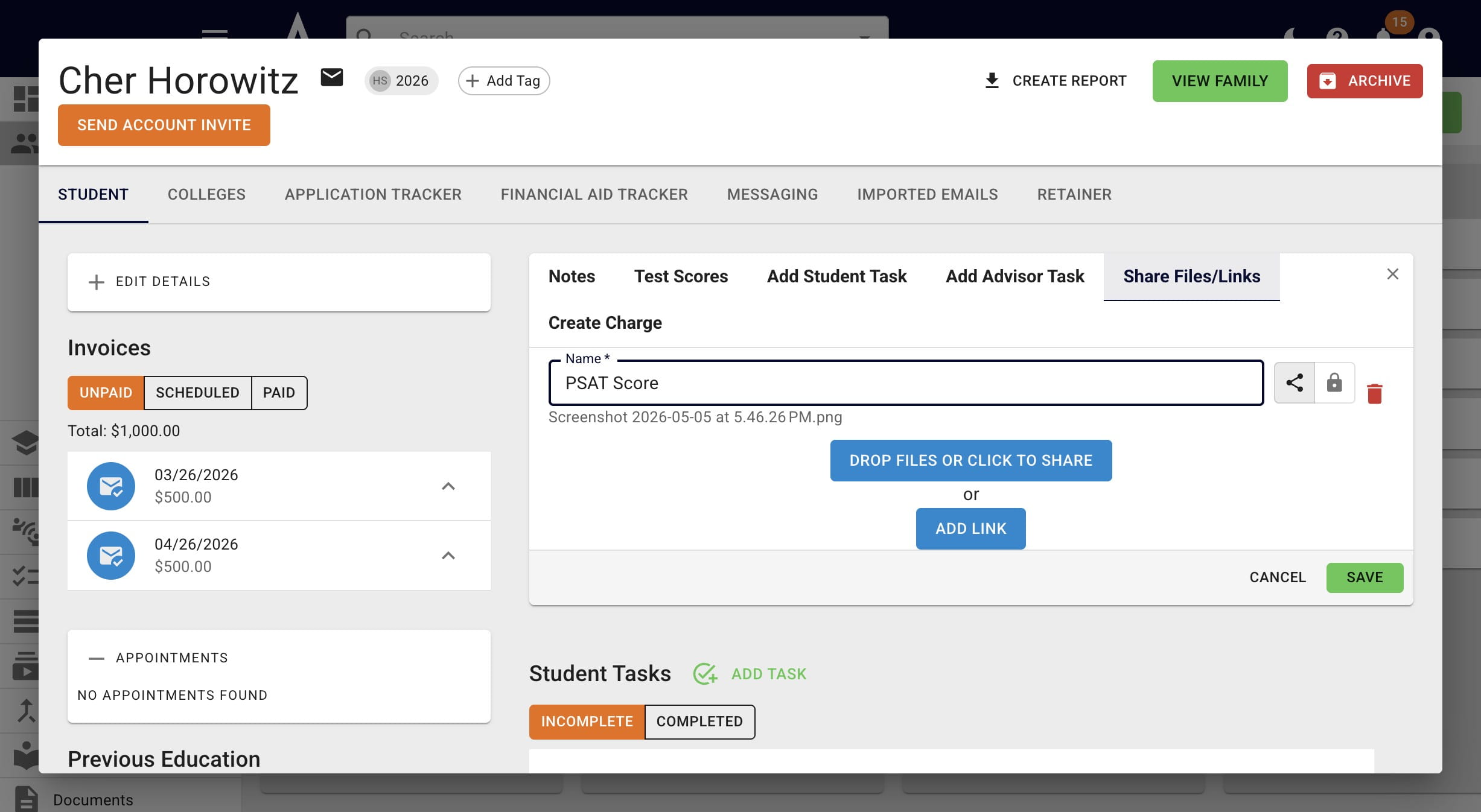Show Scheduled invoices
Viewport: 1481px width, 812px height.
coord(197,393)
